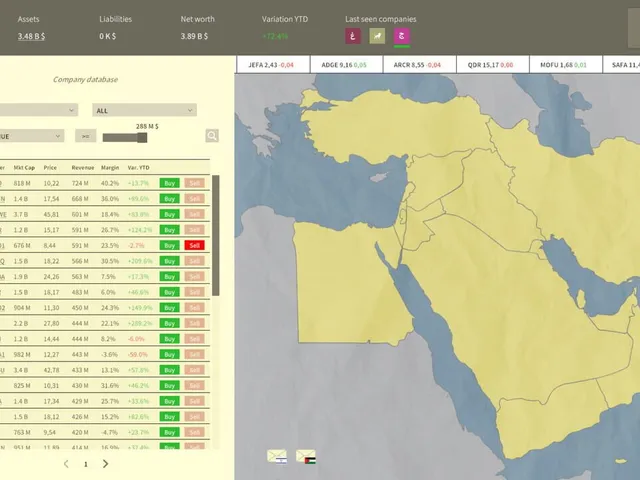
Task: Sort by the Price column header
Action: (x=50, y=167)
